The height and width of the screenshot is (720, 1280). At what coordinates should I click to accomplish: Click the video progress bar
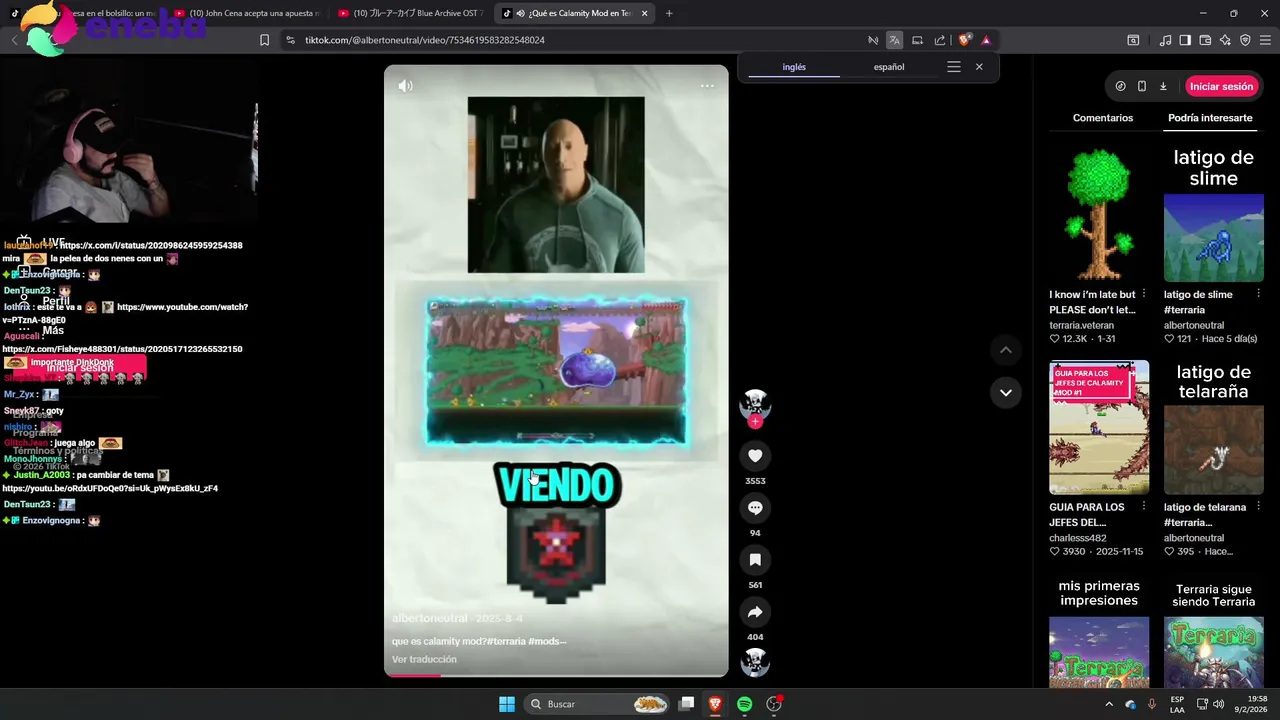(x=556, y=675)
